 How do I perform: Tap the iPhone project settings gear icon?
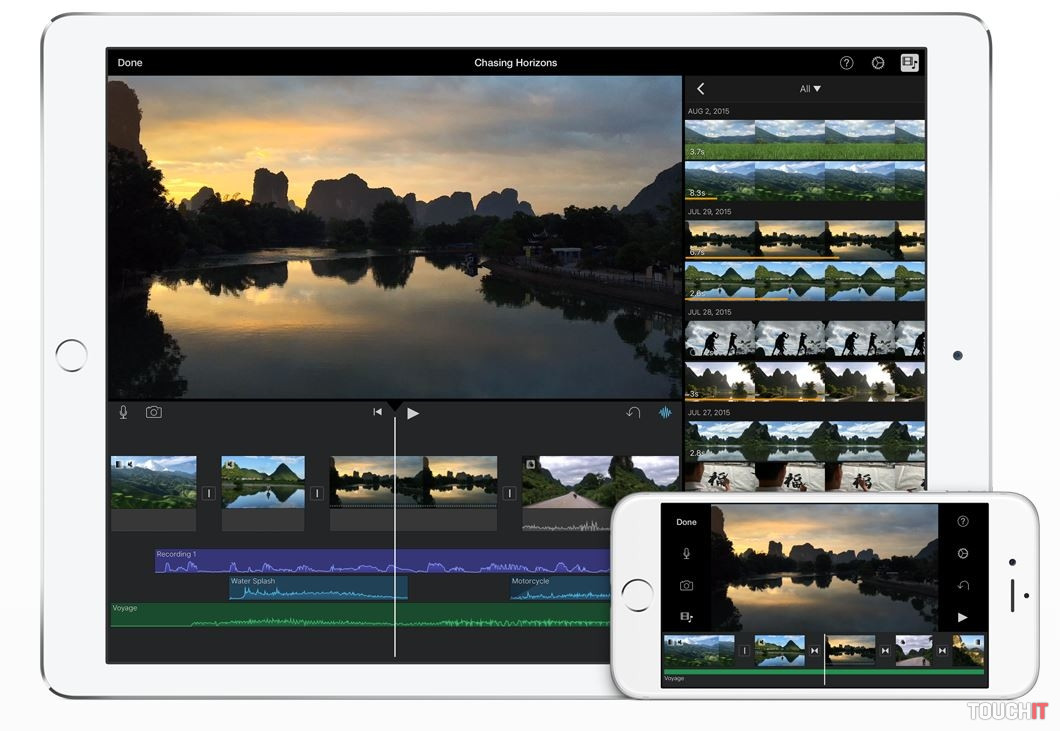(963, 553)
